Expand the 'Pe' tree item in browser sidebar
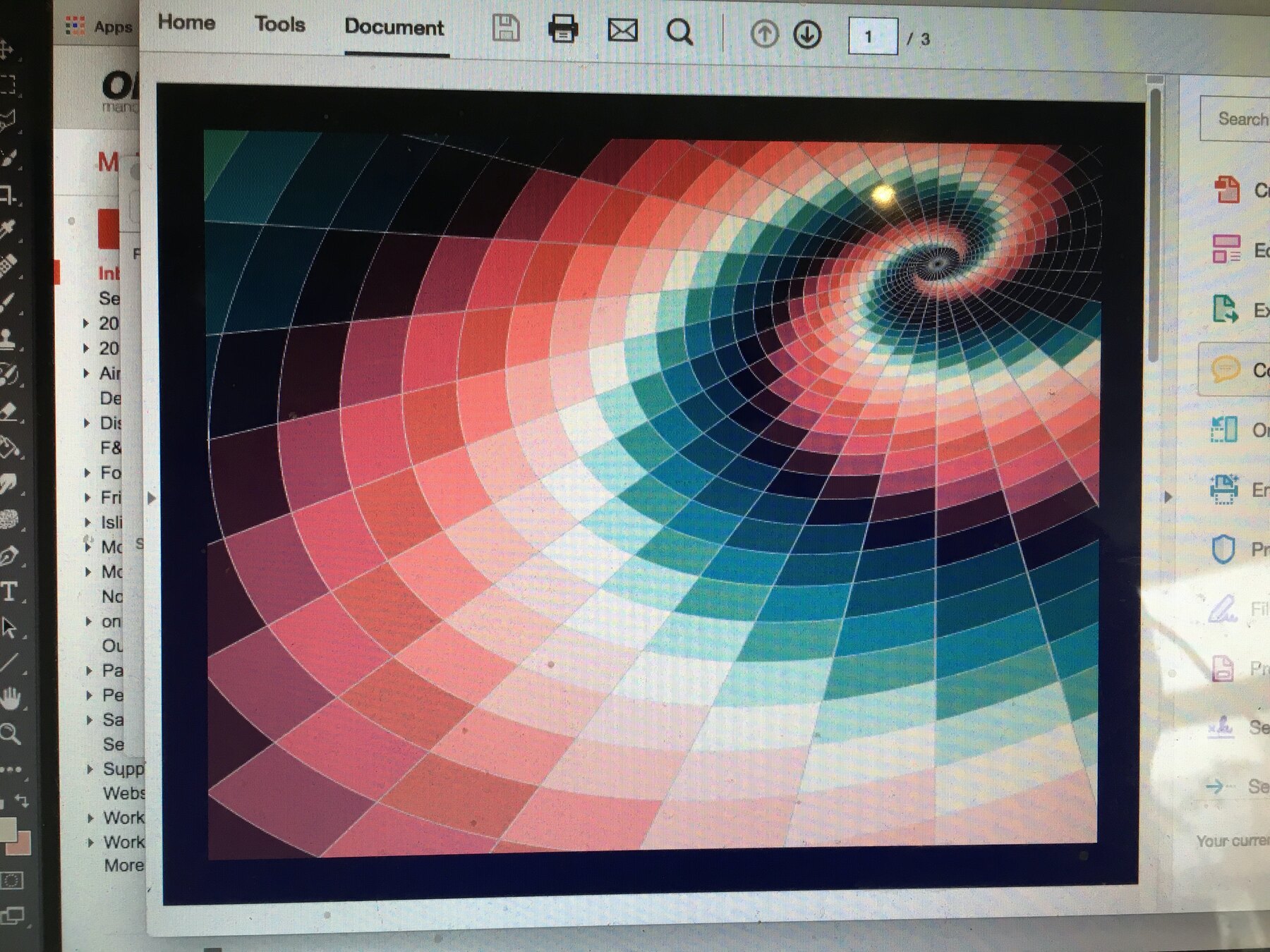1270x952 pixels. click(x=89, y=695)
